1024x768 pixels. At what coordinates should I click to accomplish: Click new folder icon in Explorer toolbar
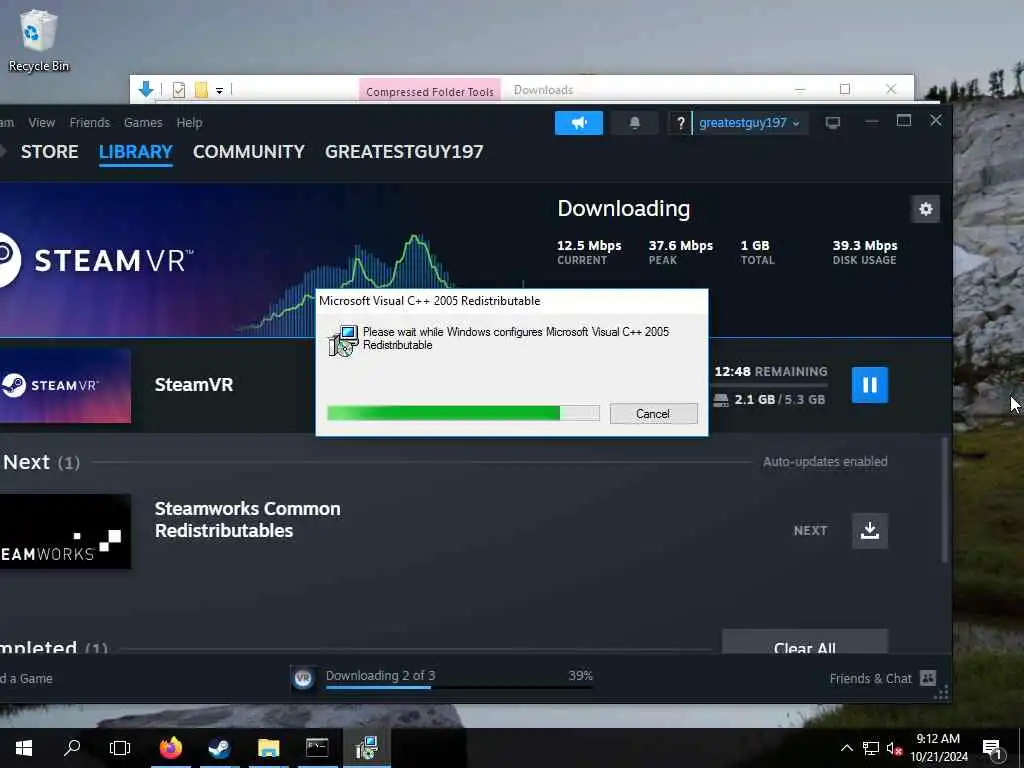tap(201, 89)
